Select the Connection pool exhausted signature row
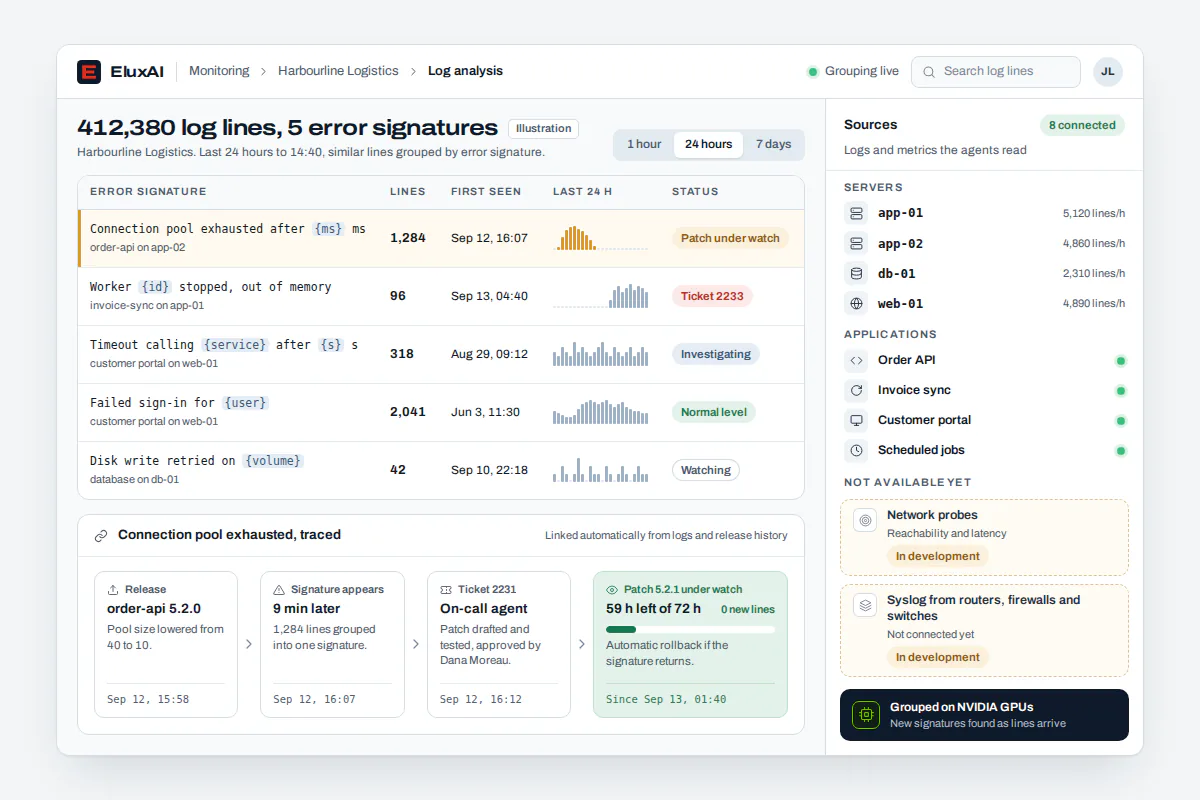 (x=441, y=238)
